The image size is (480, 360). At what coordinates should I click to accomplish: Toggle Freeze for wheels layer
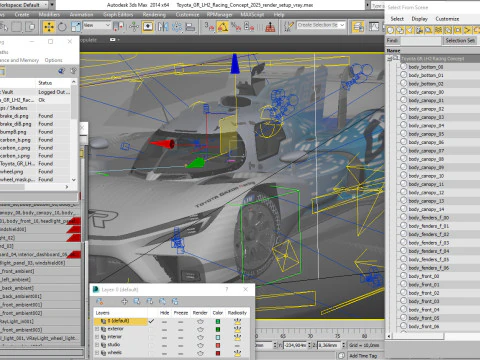[x=181, y=353]
